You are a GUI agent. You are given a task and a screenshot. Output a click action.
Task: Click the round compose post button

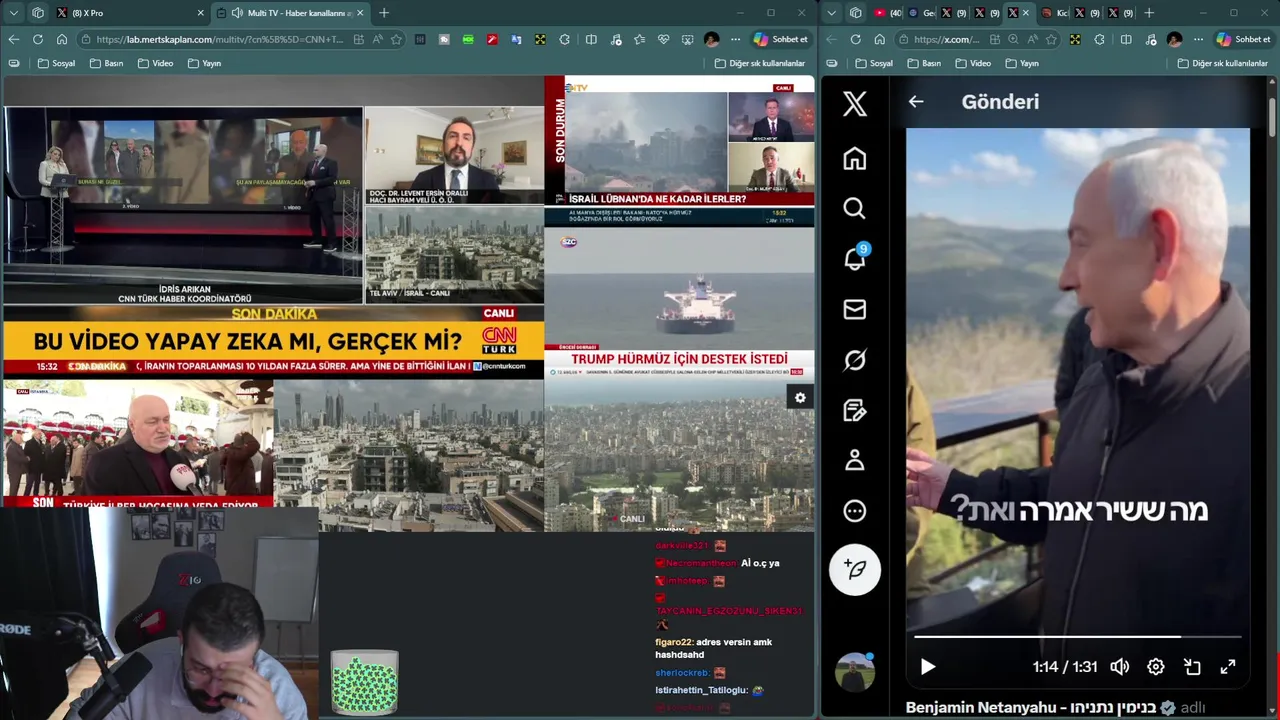(855, 569)
